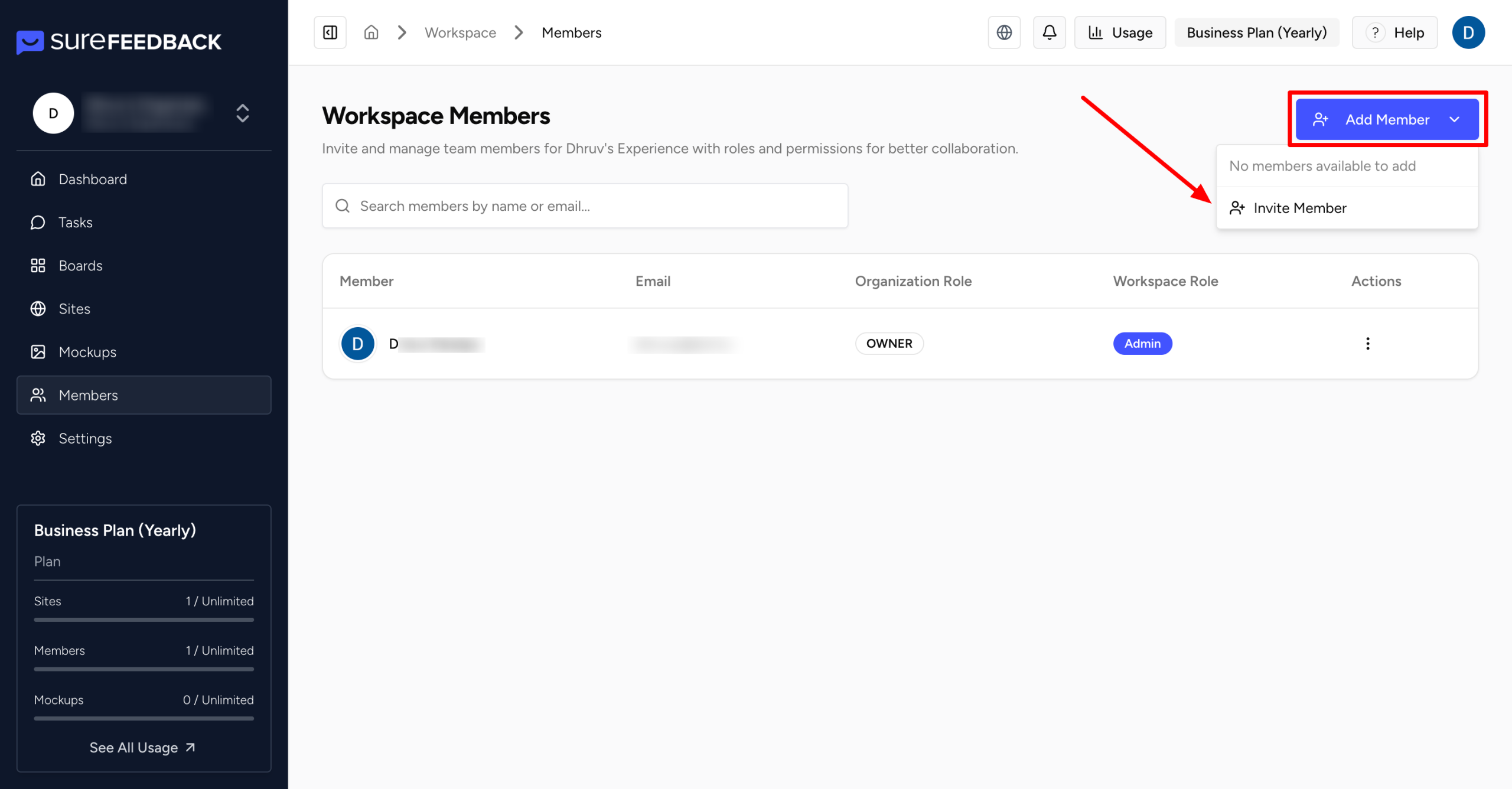
Task: Click the SureFeedback logo
Action: pyautogui.click(x=119, y=41)
